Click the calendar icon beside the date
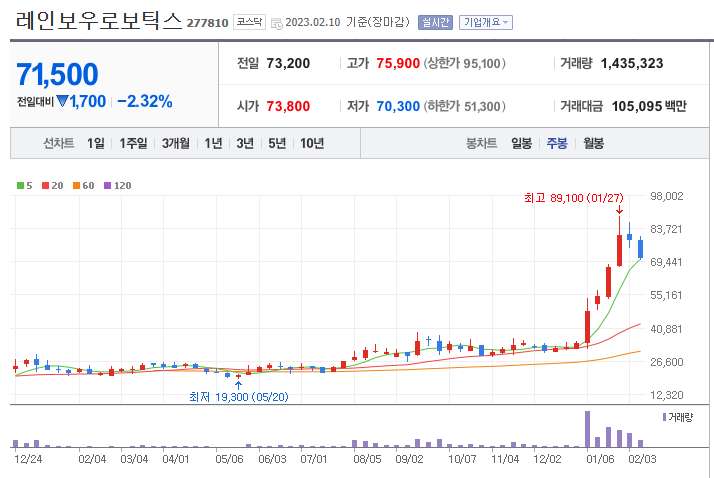Screen dimensions: 714x478 [276, 24]
